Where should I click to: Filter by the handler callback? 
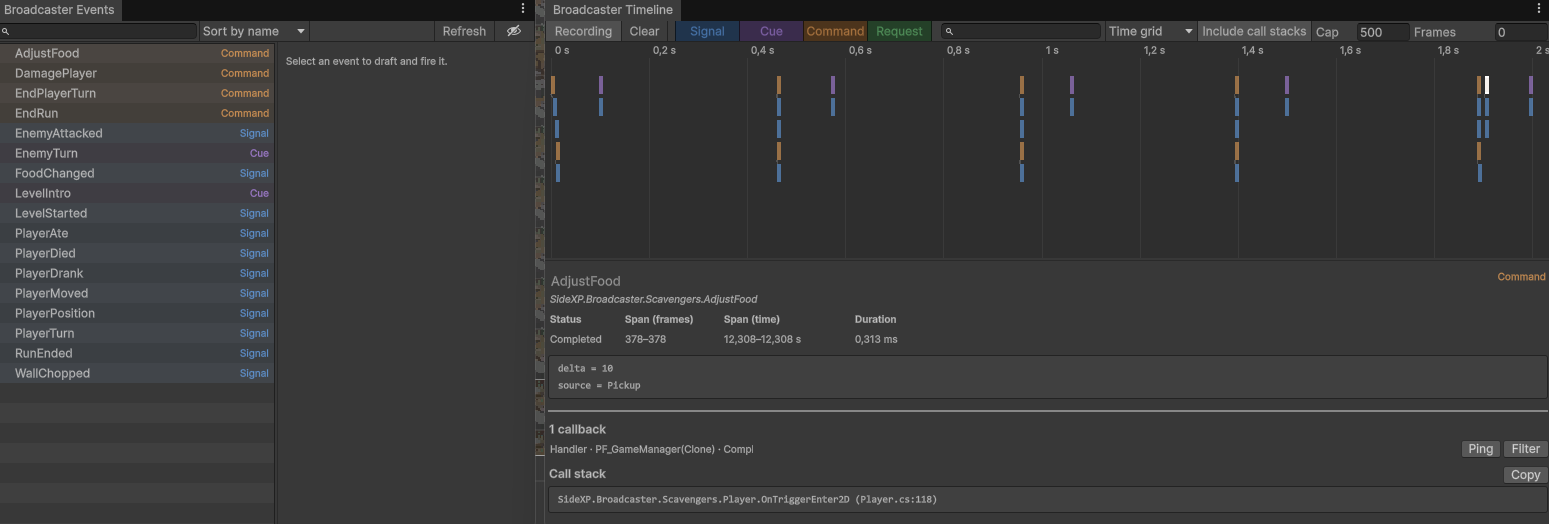click(x=1525, y=449)
